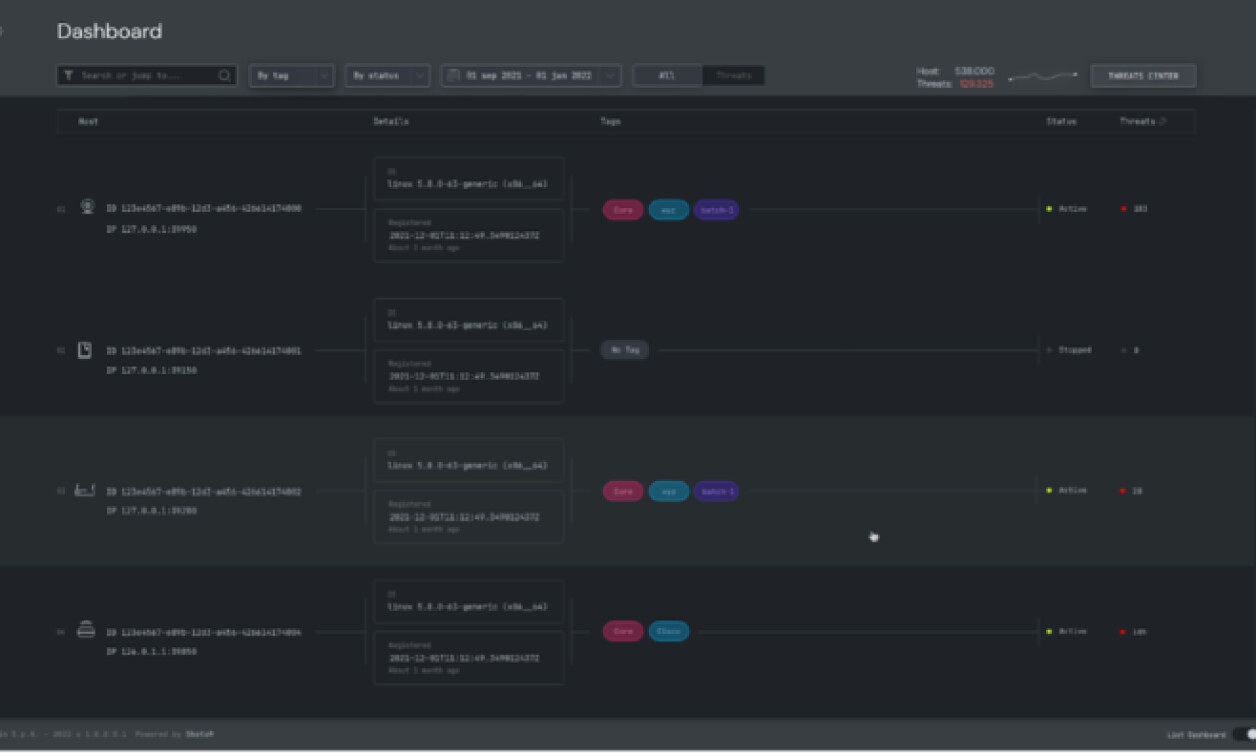Select the document host icon on row 02
This screenshot has height=756, width=1256.
[x=85, y=349]
